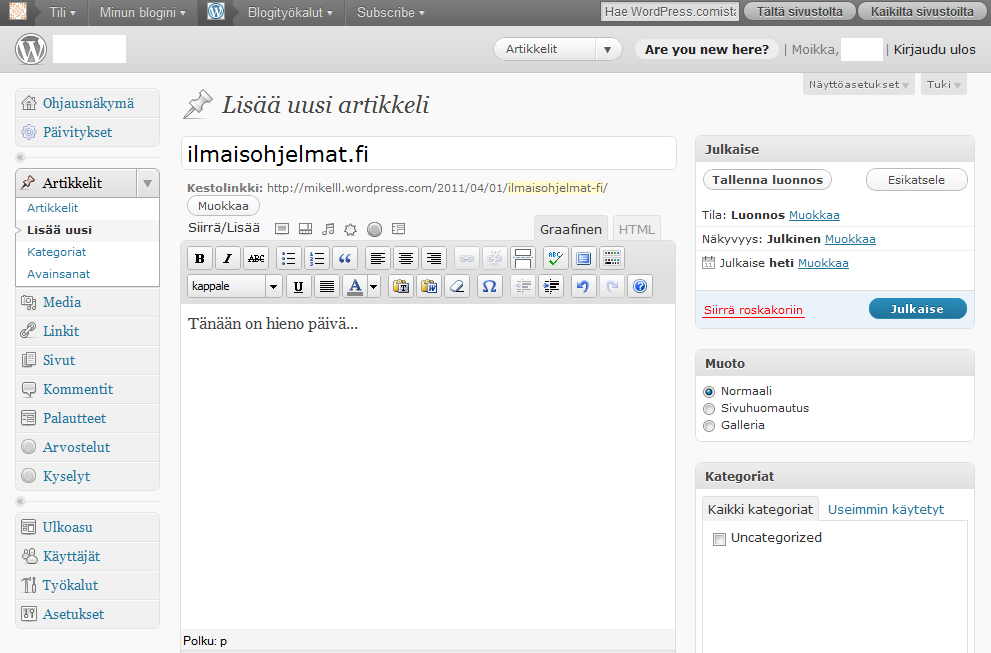Check the Uncategorized category box
This screenshot has height=653, width=991.
coord(719,539)
